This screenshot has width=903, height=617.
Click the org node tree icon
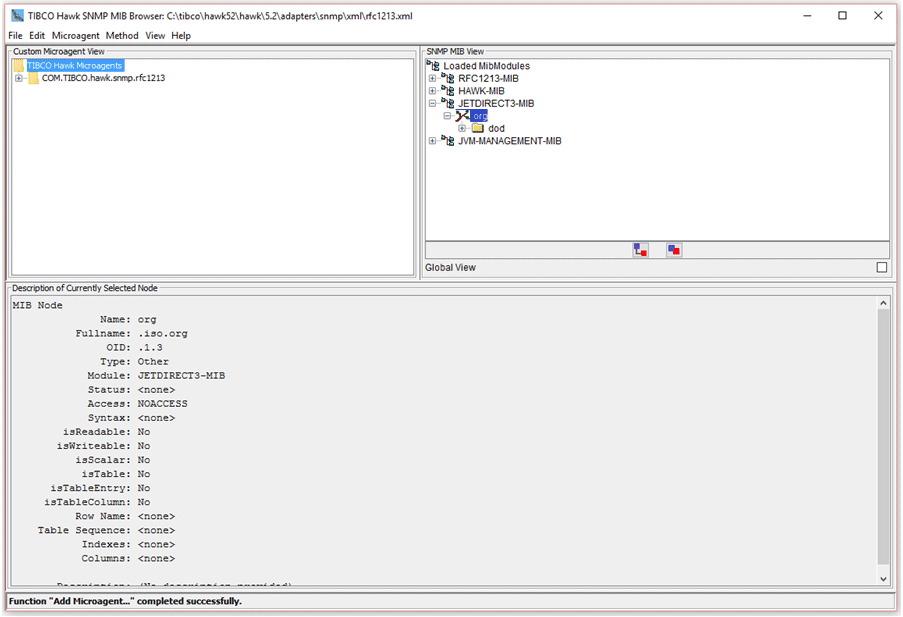(x=462, y=116)
